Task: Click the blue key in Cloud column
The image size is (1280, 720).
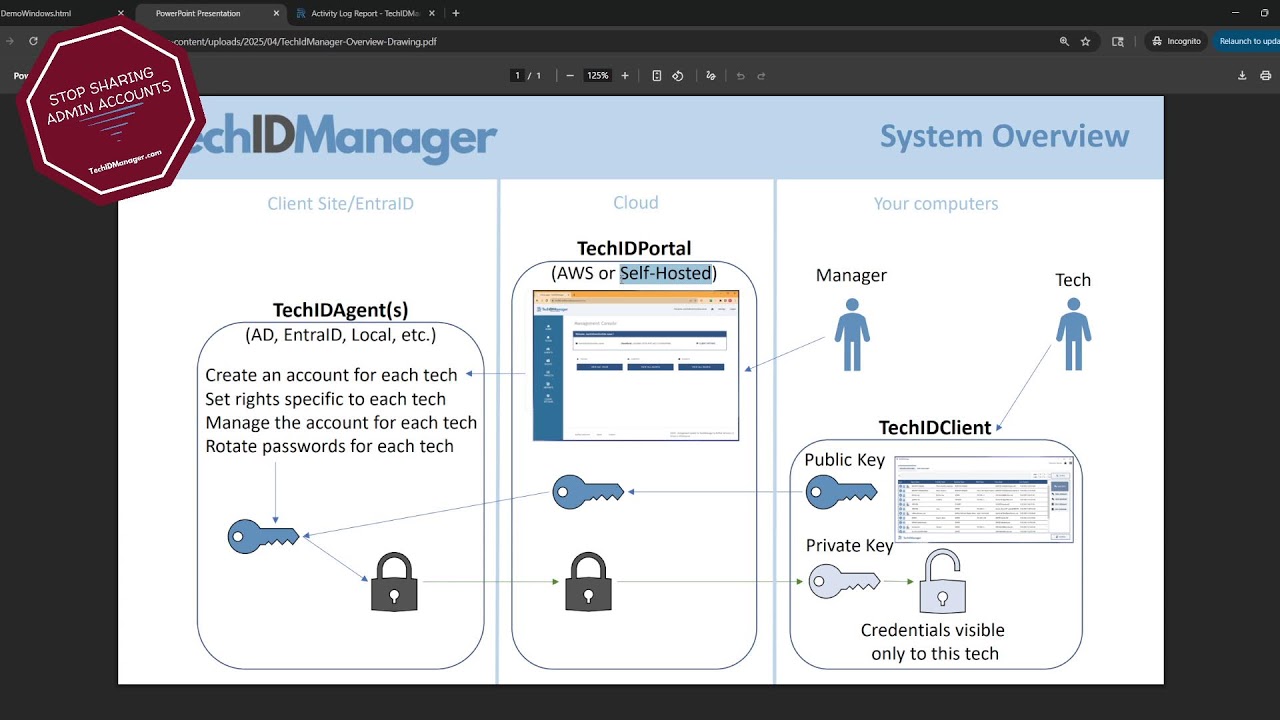Action: (588, 491)
